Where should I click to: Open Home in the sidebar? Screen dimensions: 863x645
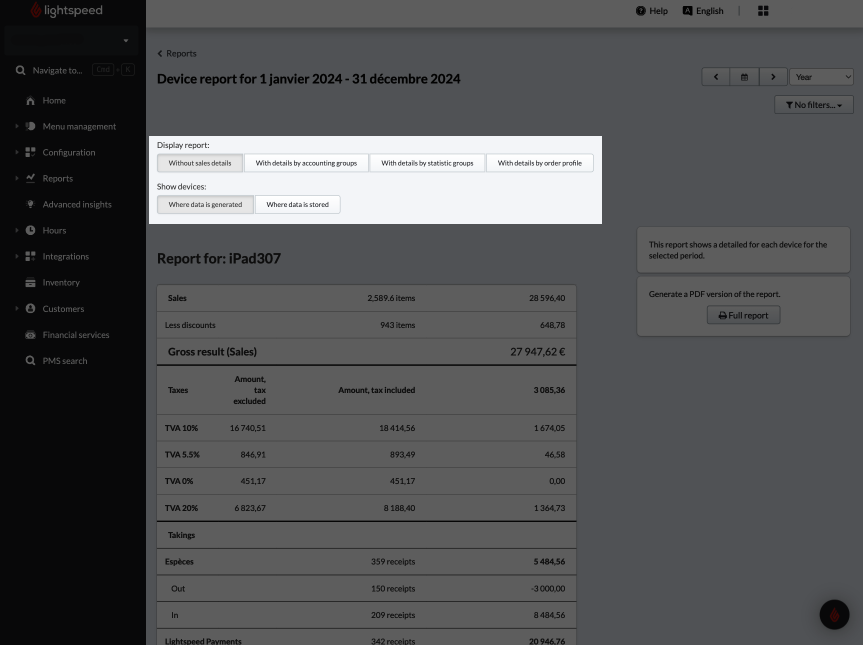tap(54, 101)
